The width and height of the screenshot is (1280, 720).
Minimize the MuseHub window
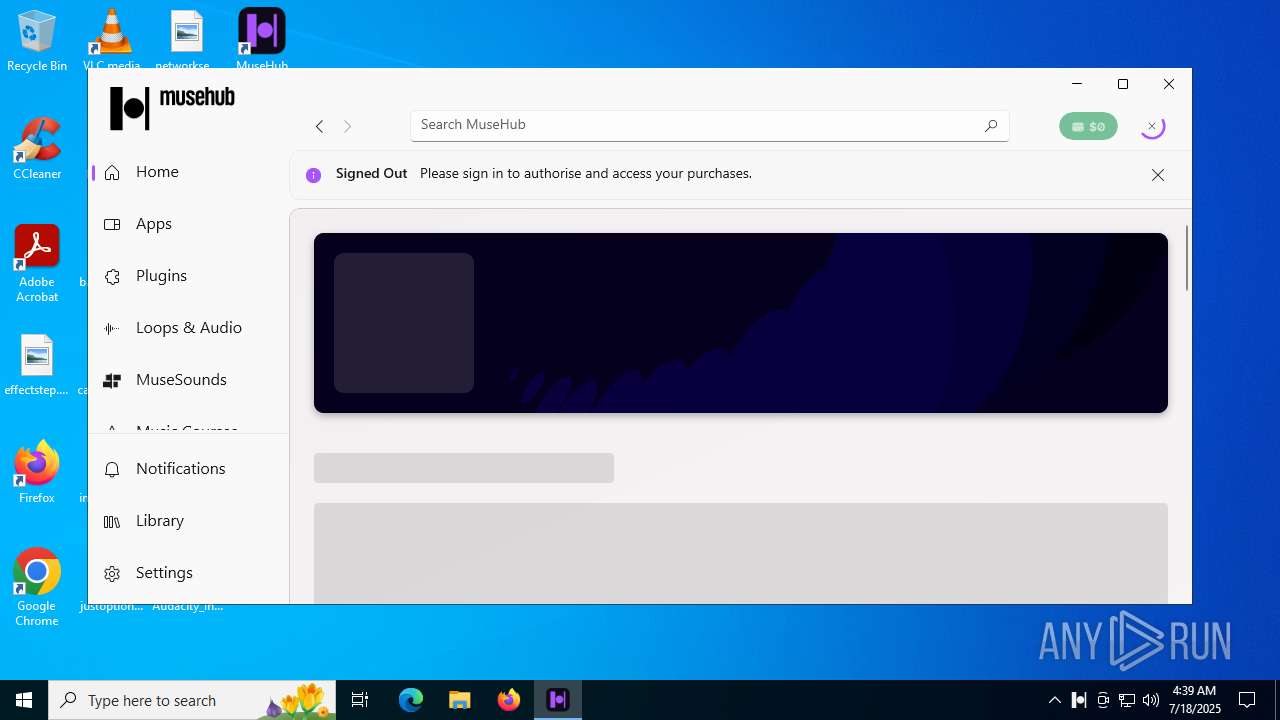click(1077, 84)
